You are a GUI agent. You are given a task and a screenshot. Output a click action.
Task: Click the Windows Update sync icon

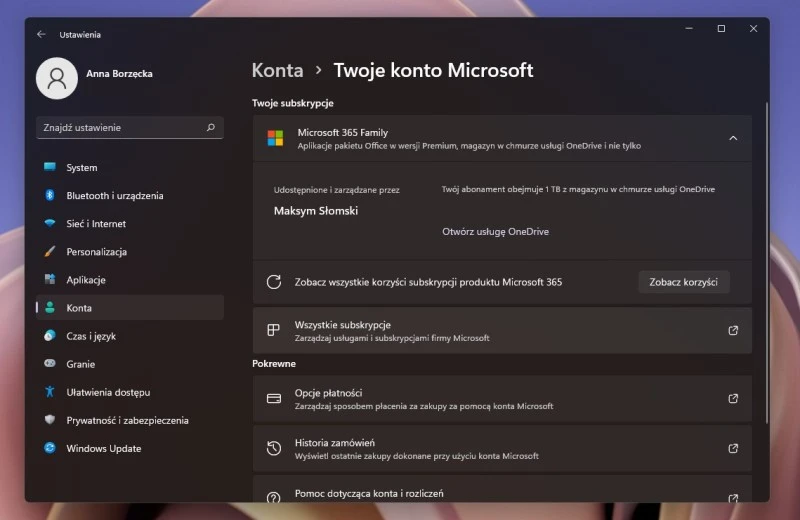pyautogui.click(x=49, y=448)
